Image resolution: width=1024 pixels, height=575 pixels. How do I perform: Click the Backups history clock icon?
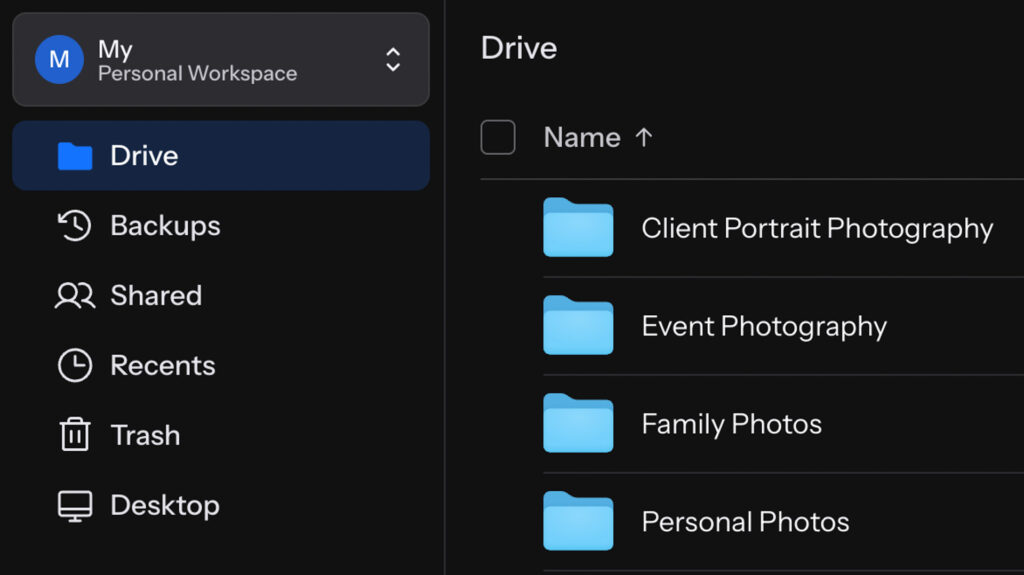click(x=74, y=225)
